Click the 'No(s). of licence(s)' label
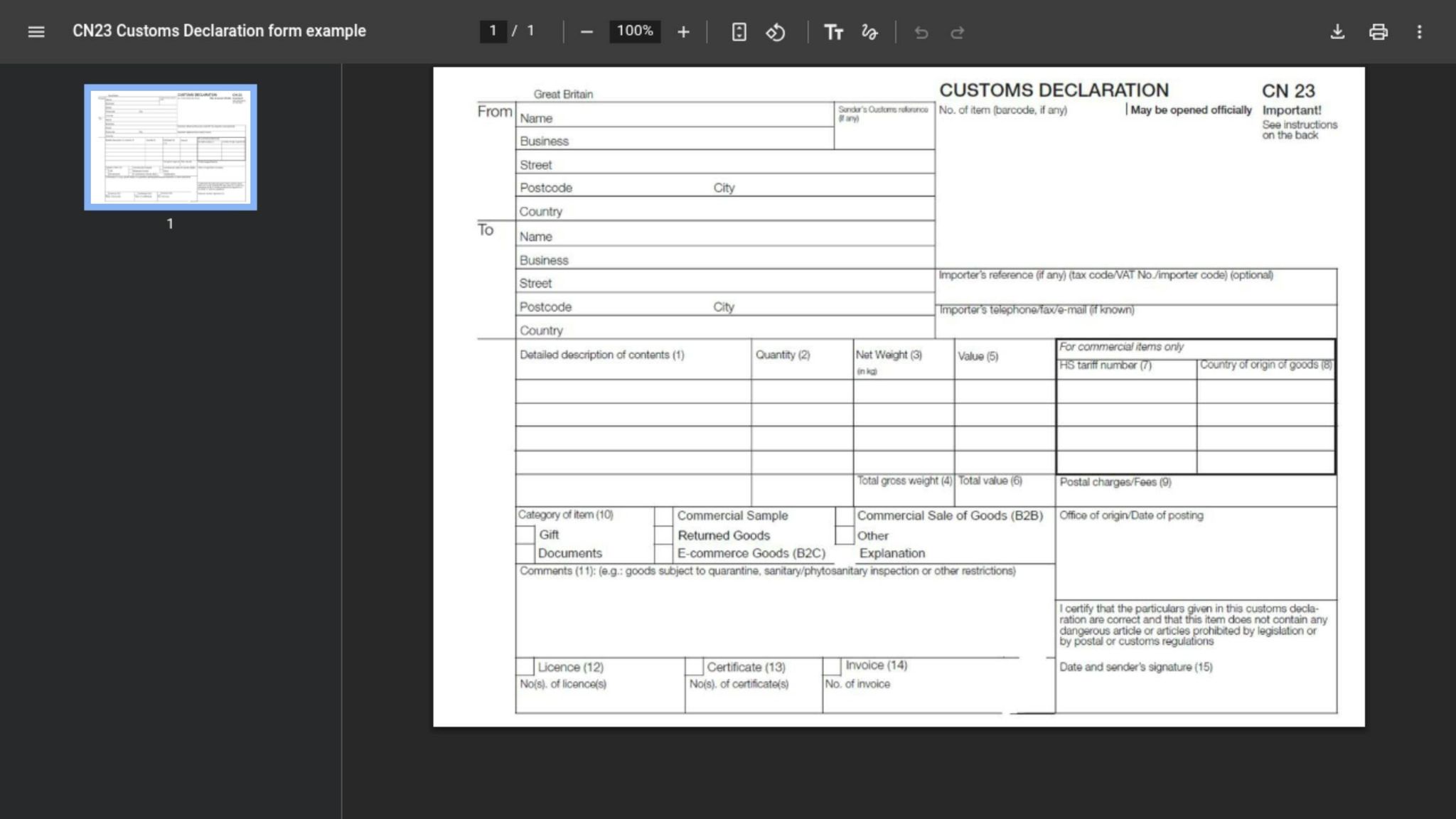The height and width of the screenshot is (819, 1456). click(563, 684)
